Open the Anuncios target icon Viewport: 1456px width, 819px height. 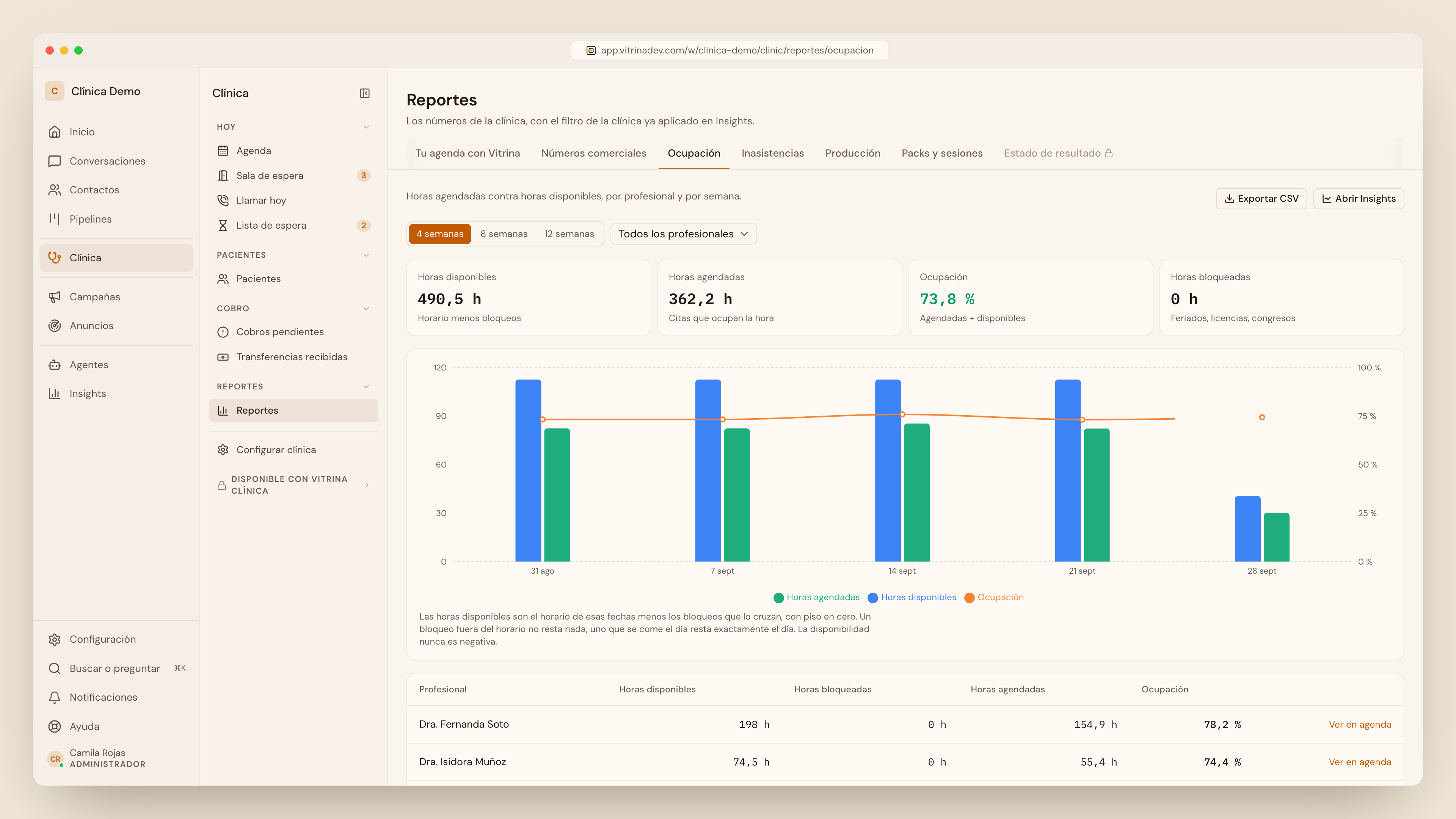pos(54,326)
